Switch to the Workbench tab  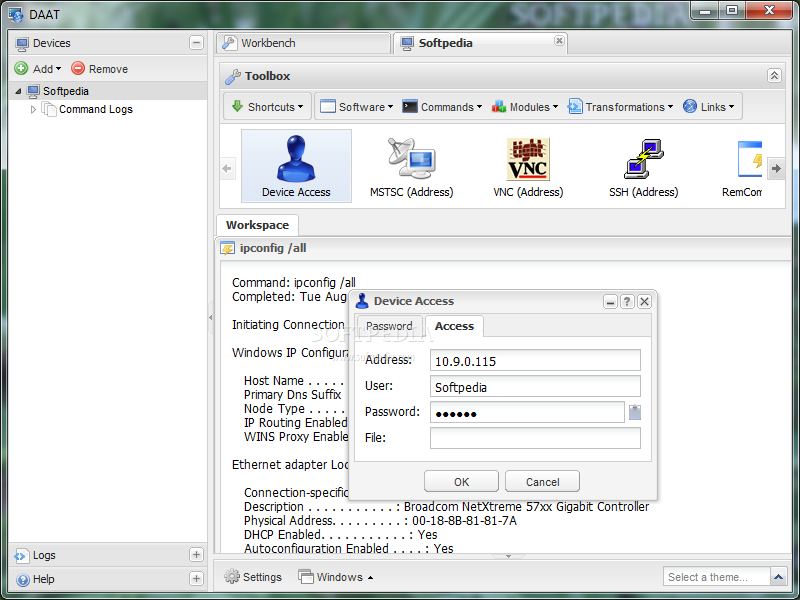[303, 43]
